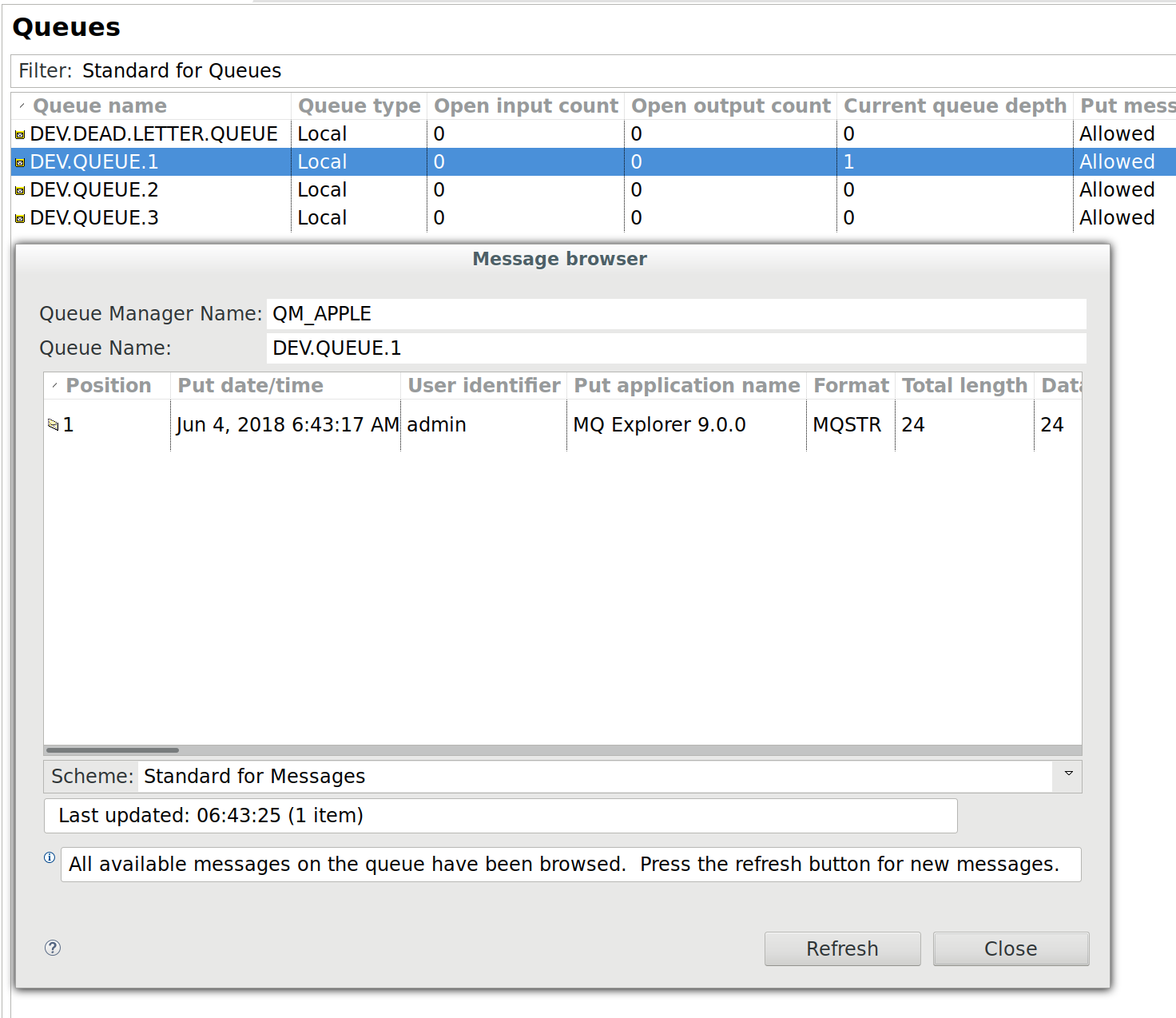1176x1018 pixels.
Task: Click the Queue Name field DEV.QUEUE.1
Action: pyautogui.click(x=675, y=348)
